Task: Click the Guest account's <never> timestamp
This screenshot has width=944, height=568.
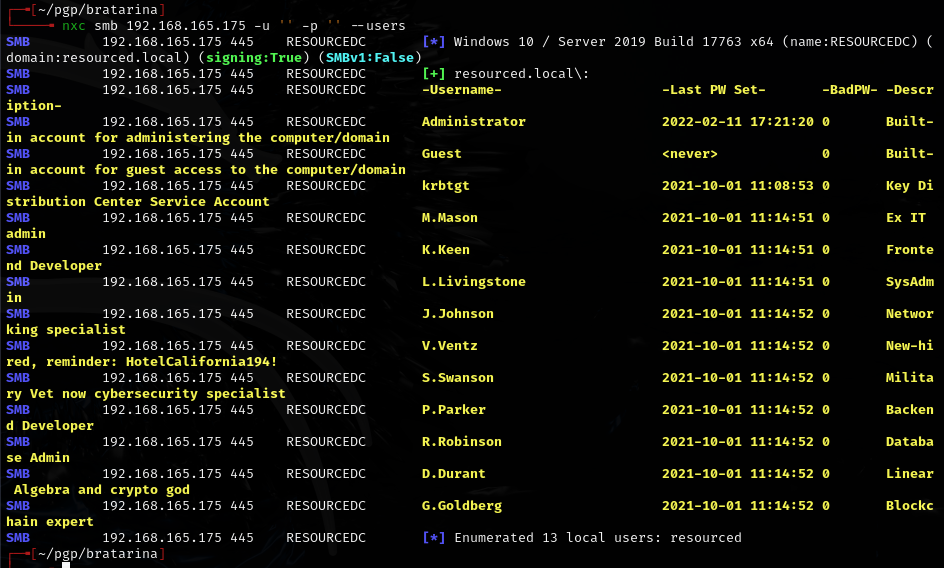Action: (x=690, y=154)
